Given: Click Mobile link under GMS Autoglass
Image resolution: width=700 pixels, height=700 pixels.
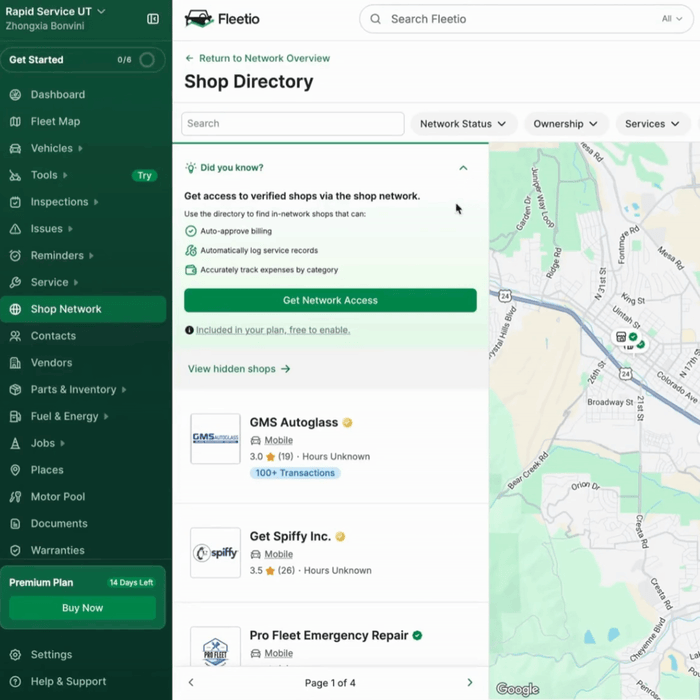Looking at the screenshot, I should [x=279, y=440].
